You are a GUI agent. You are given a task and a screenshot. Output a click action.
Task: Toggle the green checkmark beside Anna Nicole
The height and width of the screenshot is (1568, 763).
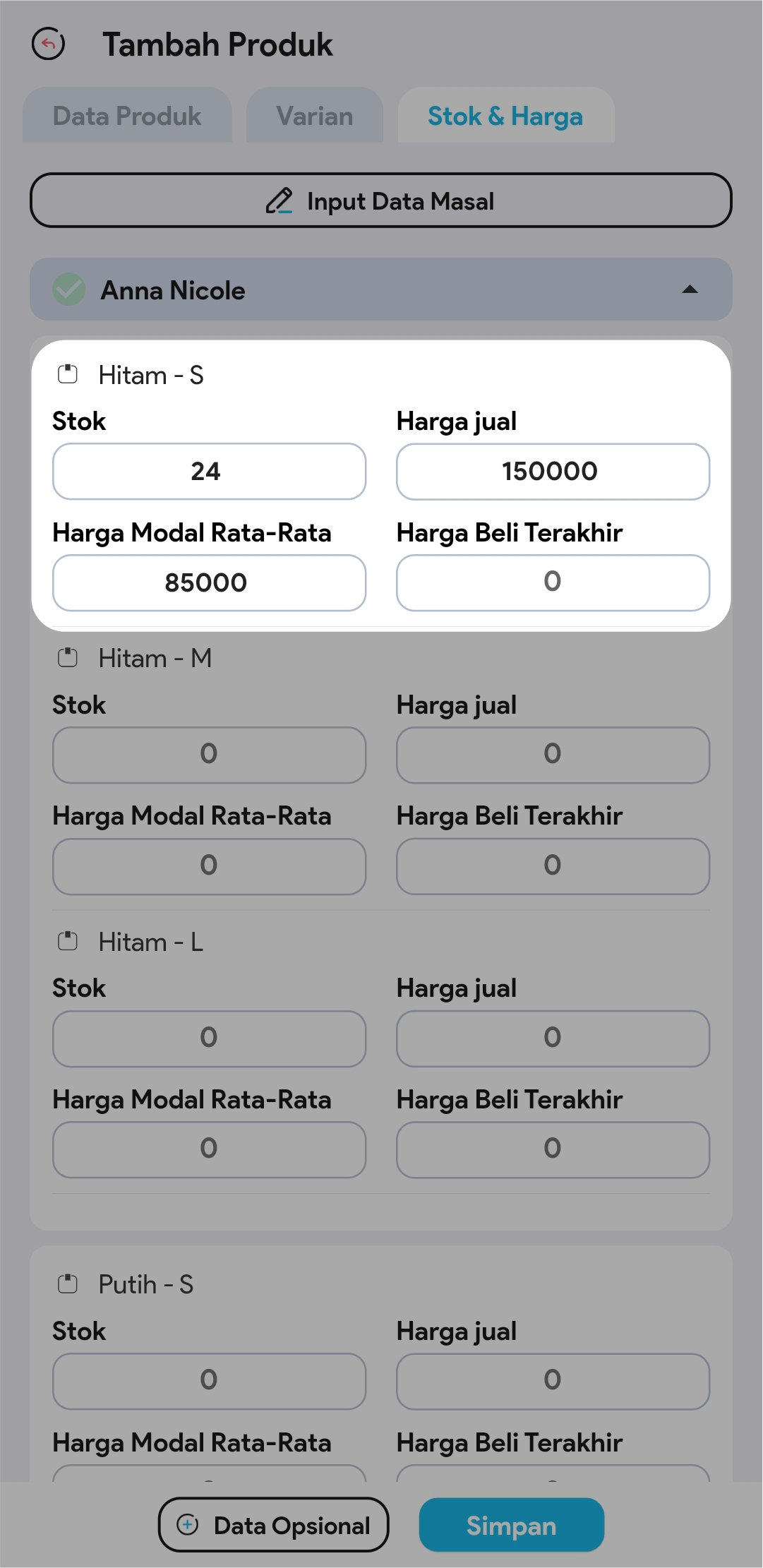pyautogui.click(x=69, y=289)
